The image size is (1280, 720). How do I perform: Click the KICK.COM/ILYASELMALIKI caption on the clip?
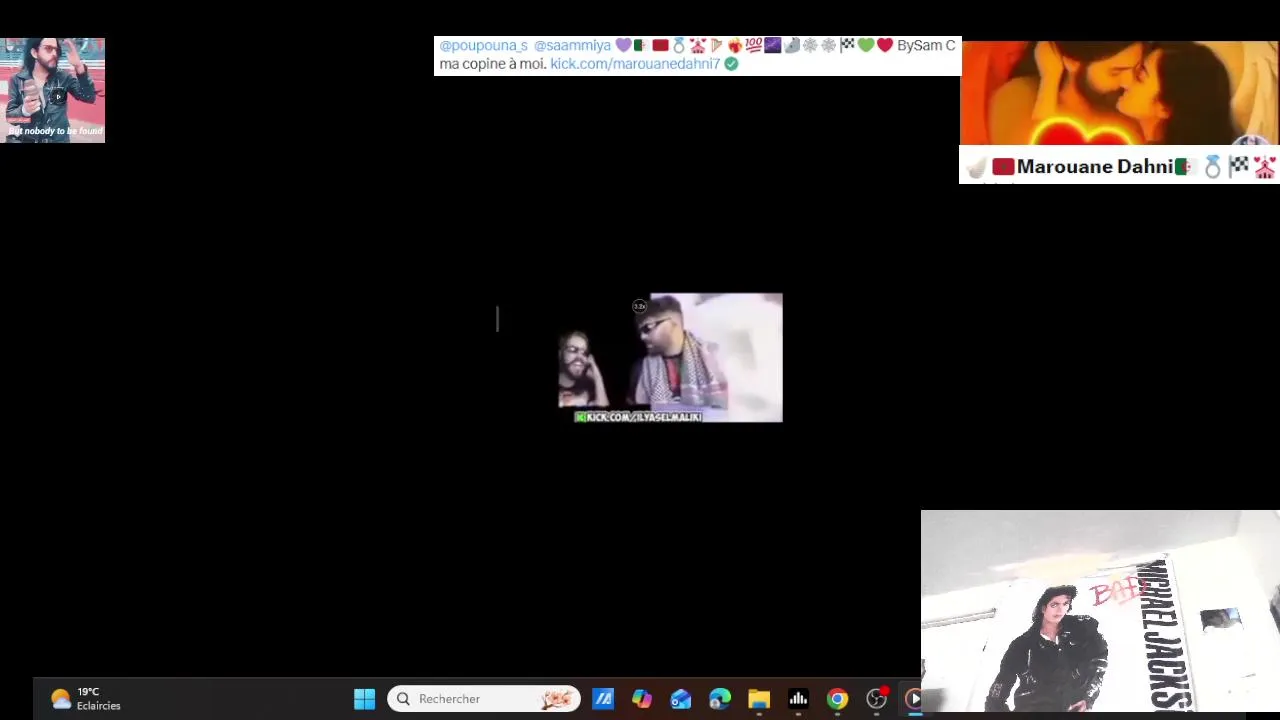639,417
